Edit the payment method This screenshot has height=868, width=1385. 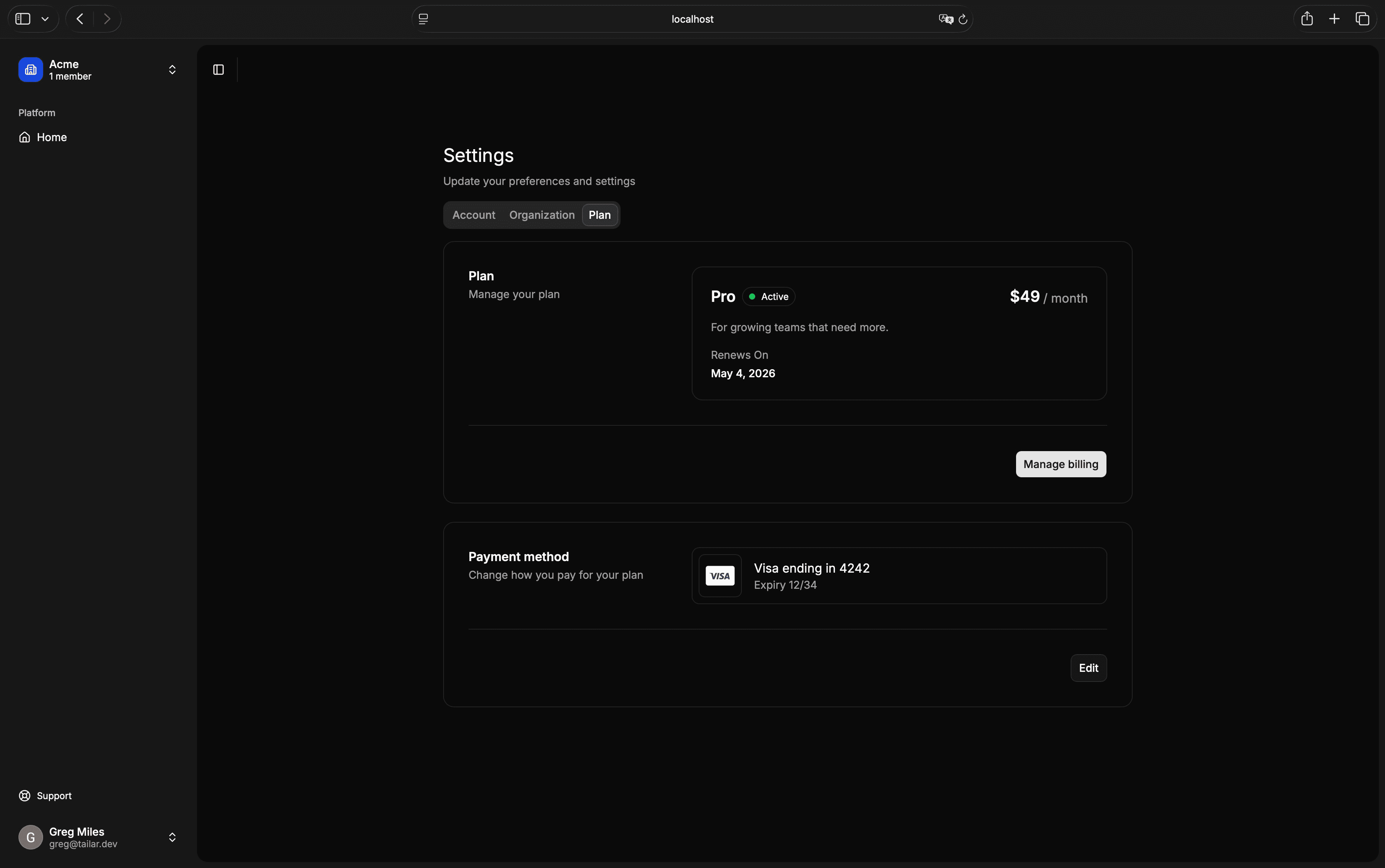tap(1088, 668)
